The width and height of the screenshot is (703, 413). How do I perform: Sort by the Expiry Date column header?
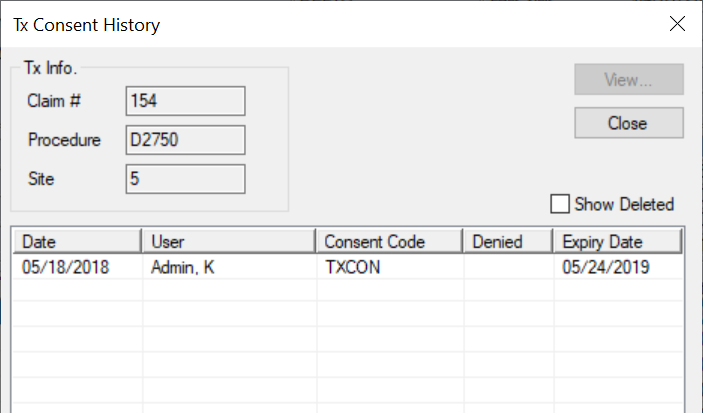[x=616, y=242]
